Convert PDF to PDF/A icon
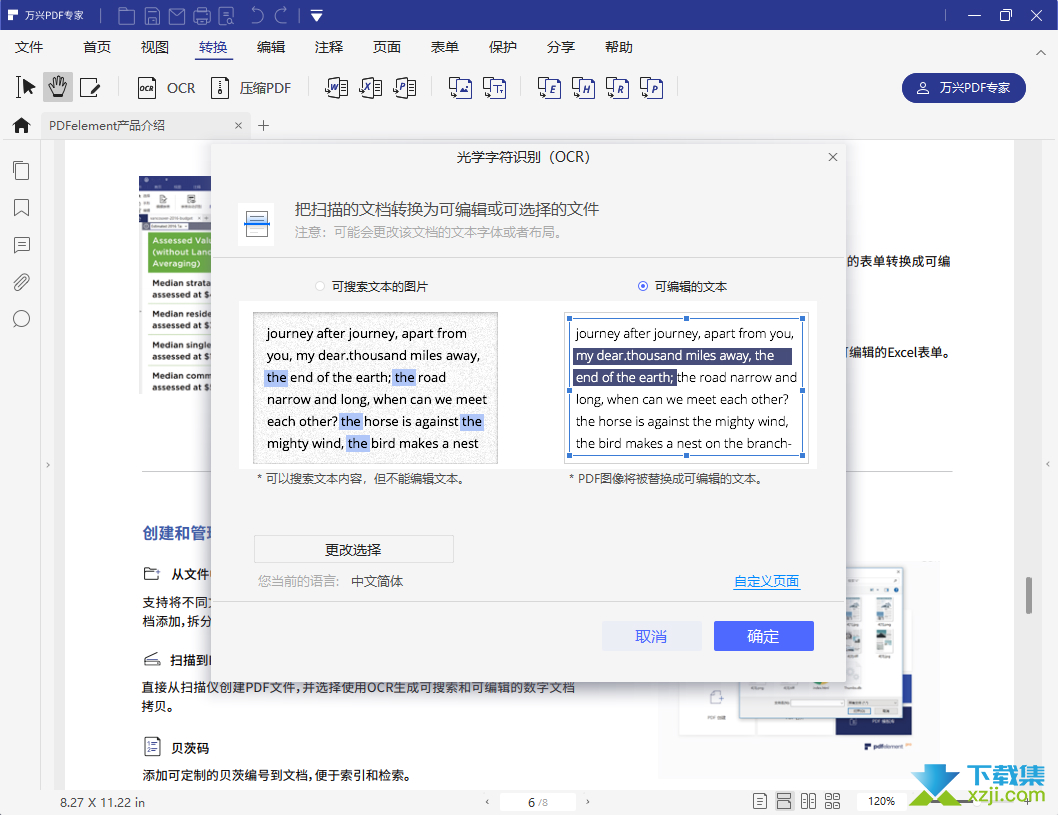 point(652,88)
